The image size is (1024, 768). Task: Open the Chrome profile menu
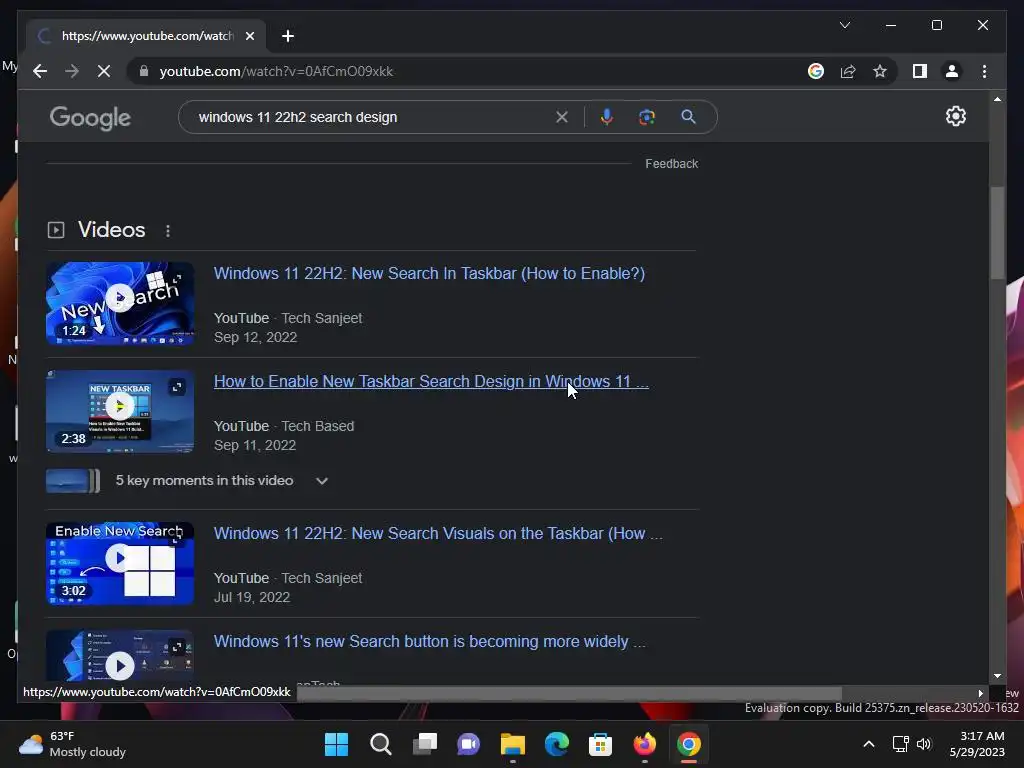[x=952, y=71]
